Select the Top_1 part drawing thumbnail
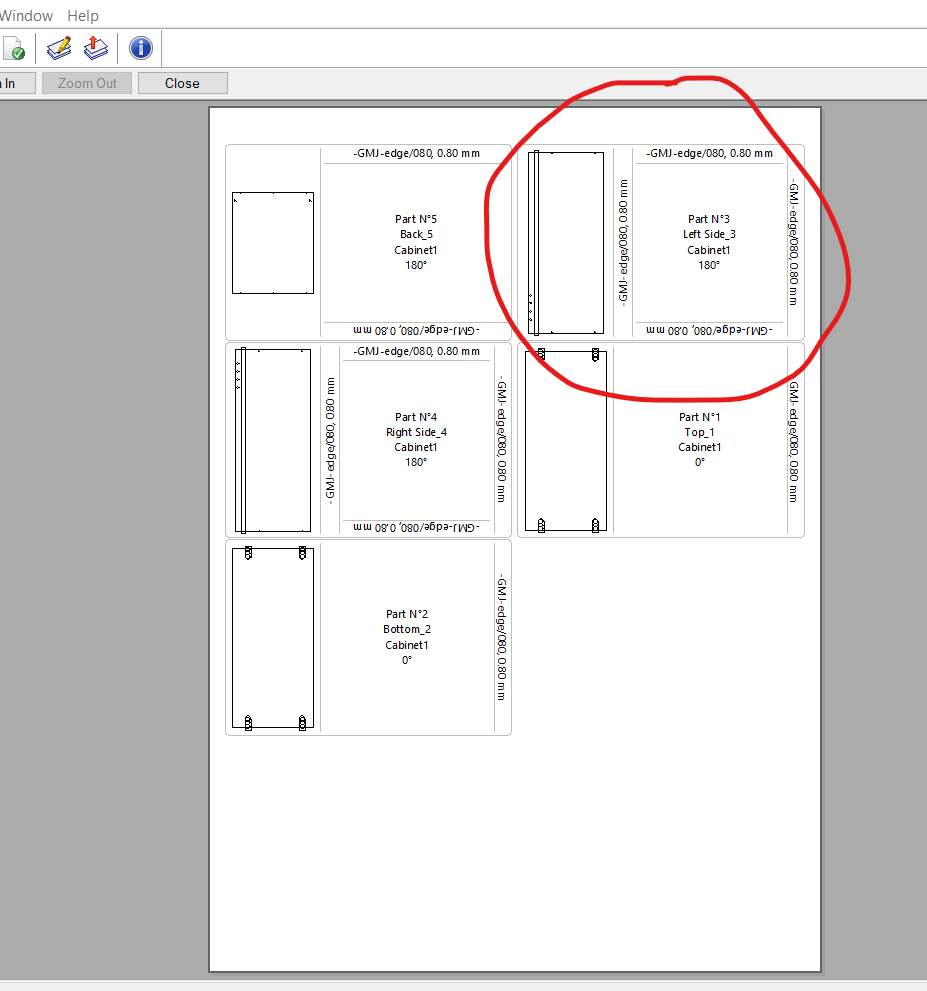 566,441
